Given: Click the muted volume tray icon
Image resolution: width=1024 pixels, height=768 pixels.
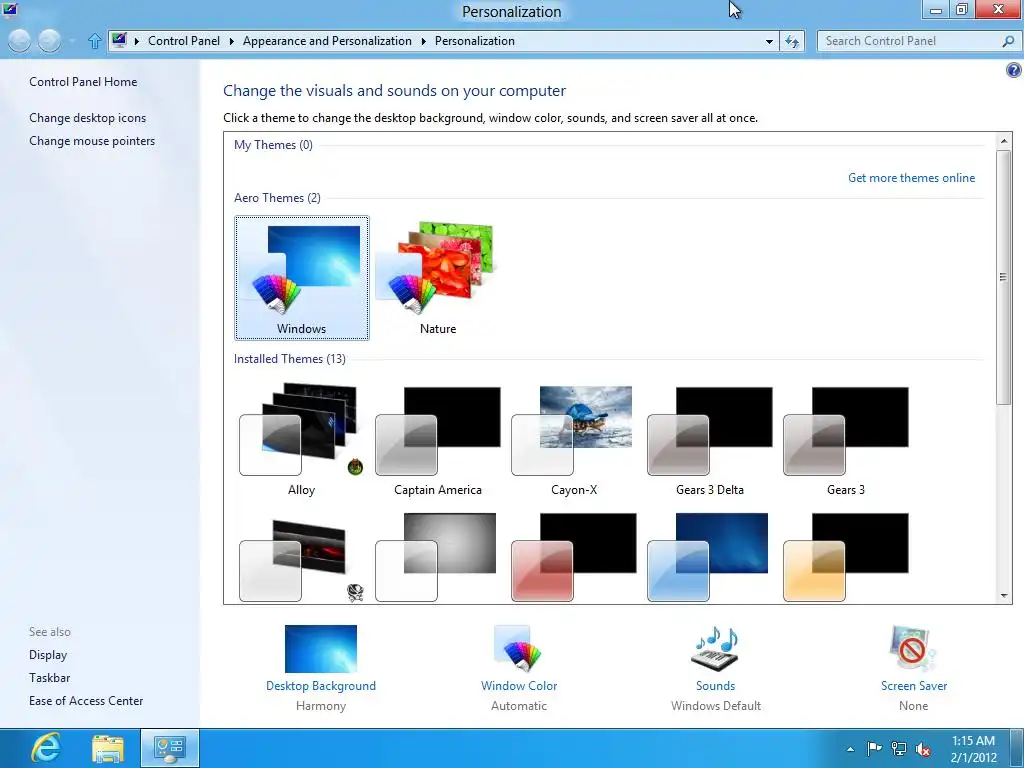Looking at the screenshot, I should 923,749.
